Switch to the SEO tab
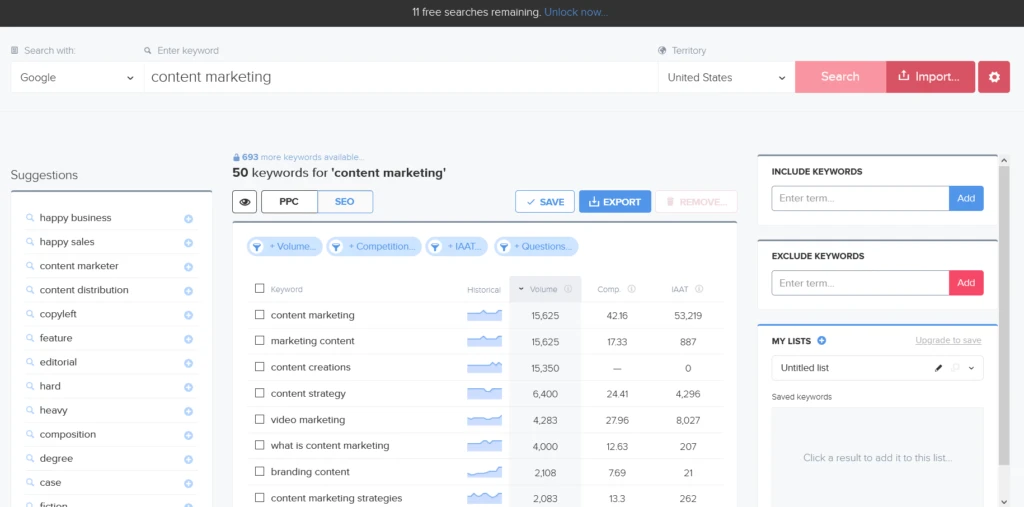The height and width of the screenshot is (507, 1024). (345, 202)
